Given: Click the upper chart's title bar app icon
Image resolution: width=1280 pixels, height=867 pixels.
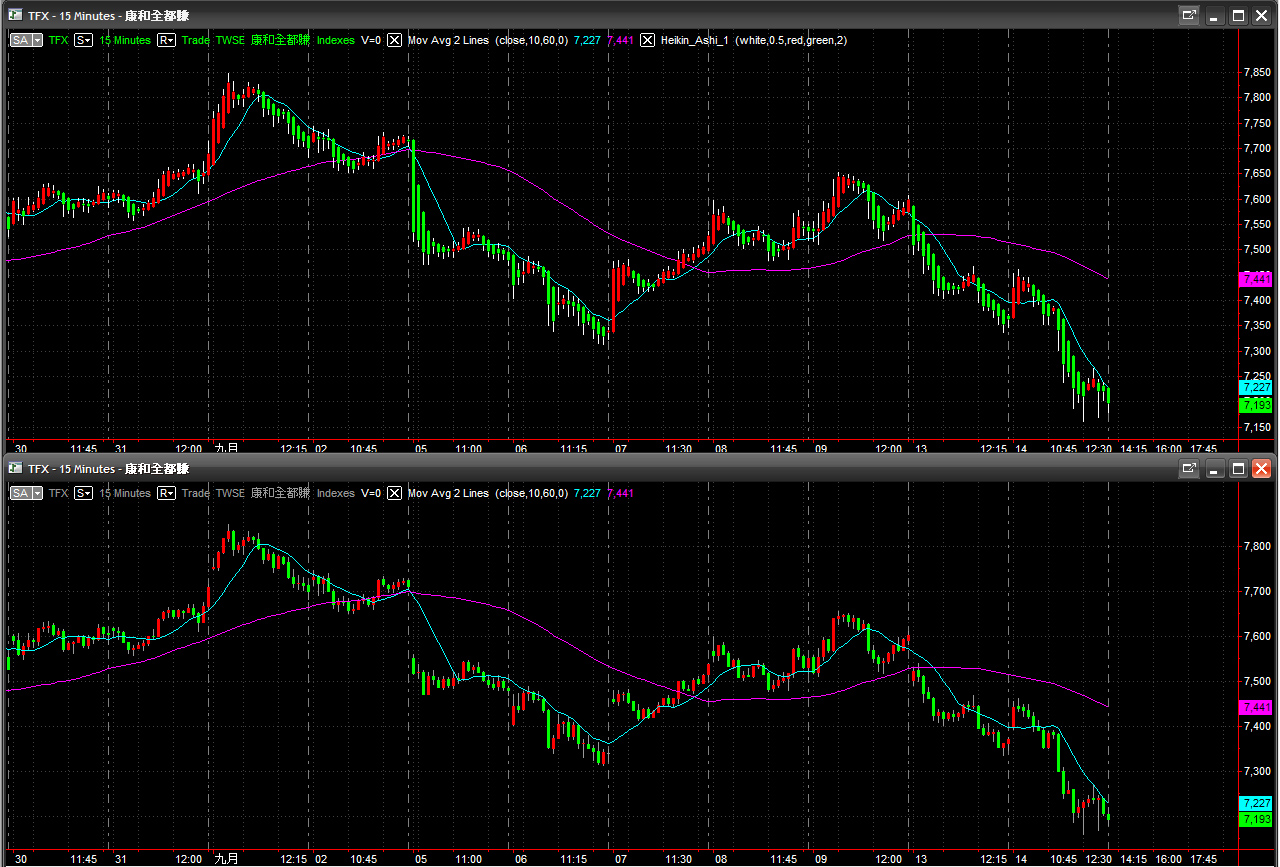Looking at the screenshot, I should coord(15,15).
